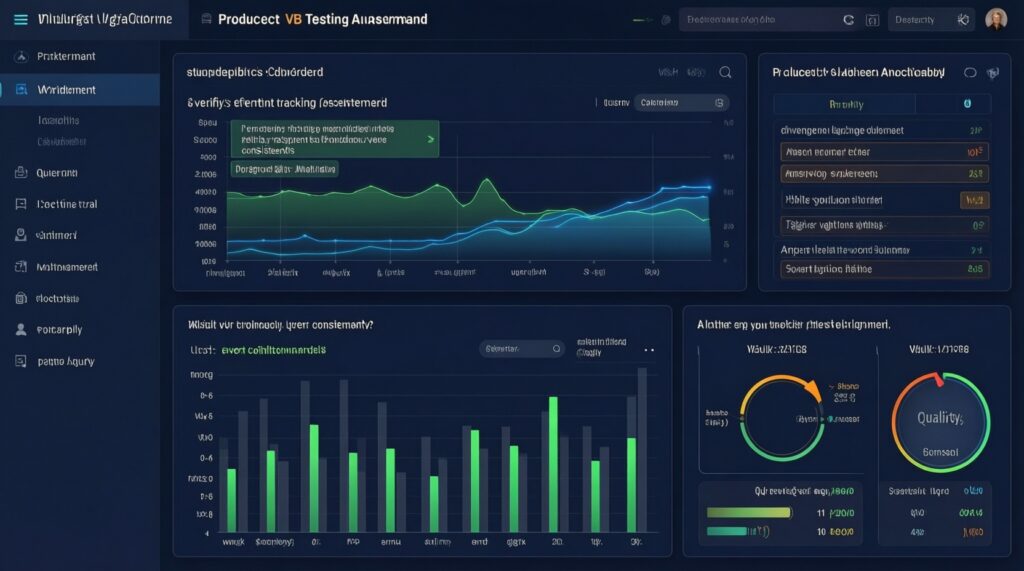Open the hamburger menu in top-left corner
The width and height of the screenshot is (1024, 571).
coord(20,19)
